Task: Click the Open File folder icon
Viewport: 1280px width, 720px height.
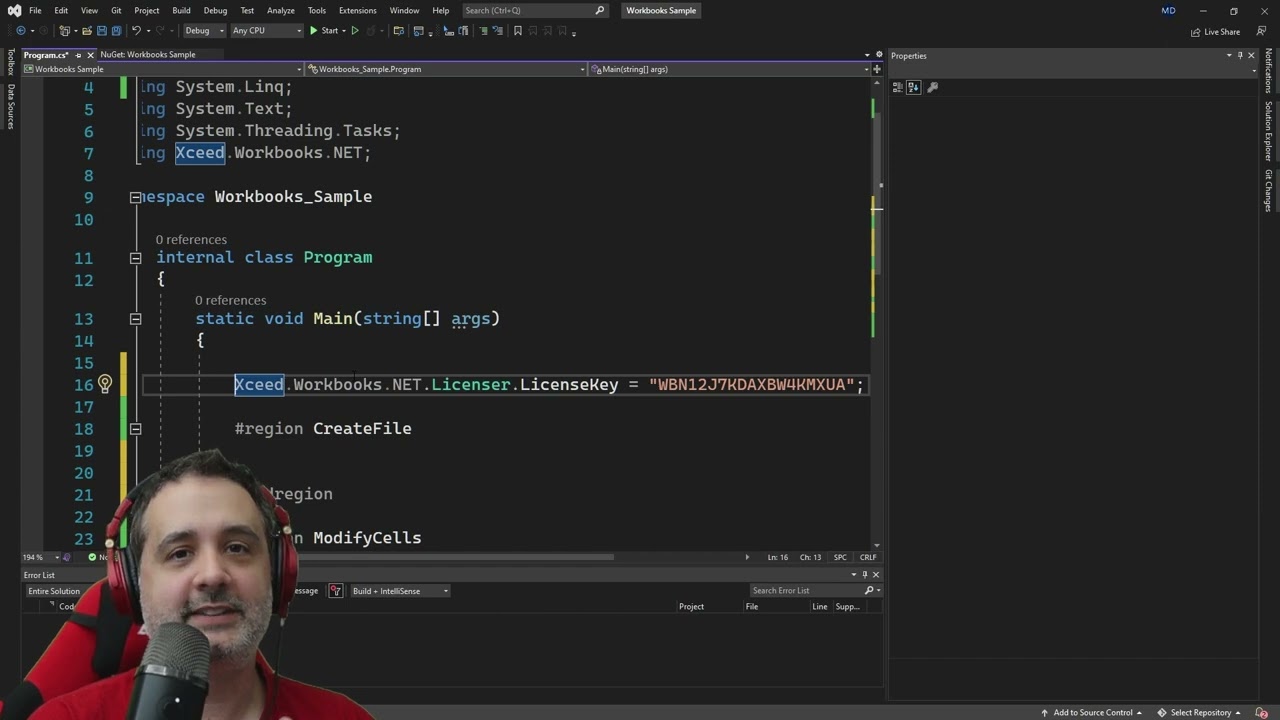Action: pyautogui.click(x=87, y=31)
